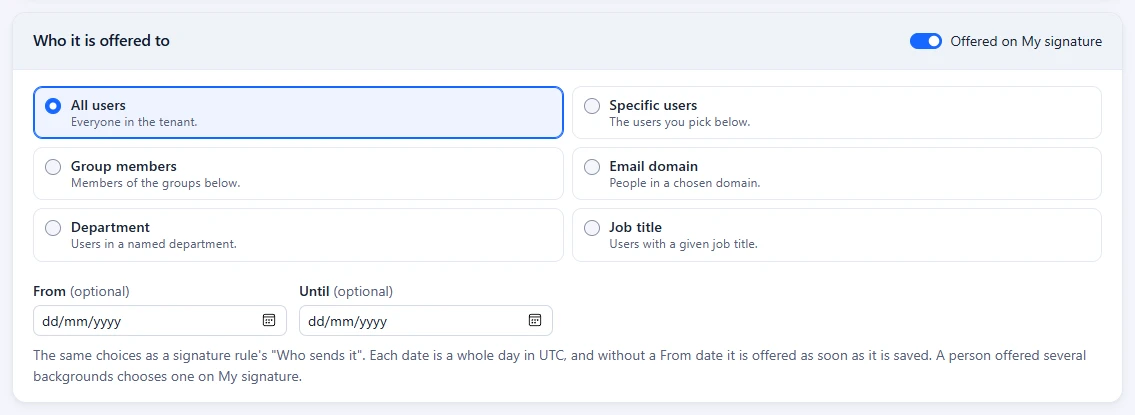
Task: Toggle the Offered on My signature switch
Action: point(926,41)
